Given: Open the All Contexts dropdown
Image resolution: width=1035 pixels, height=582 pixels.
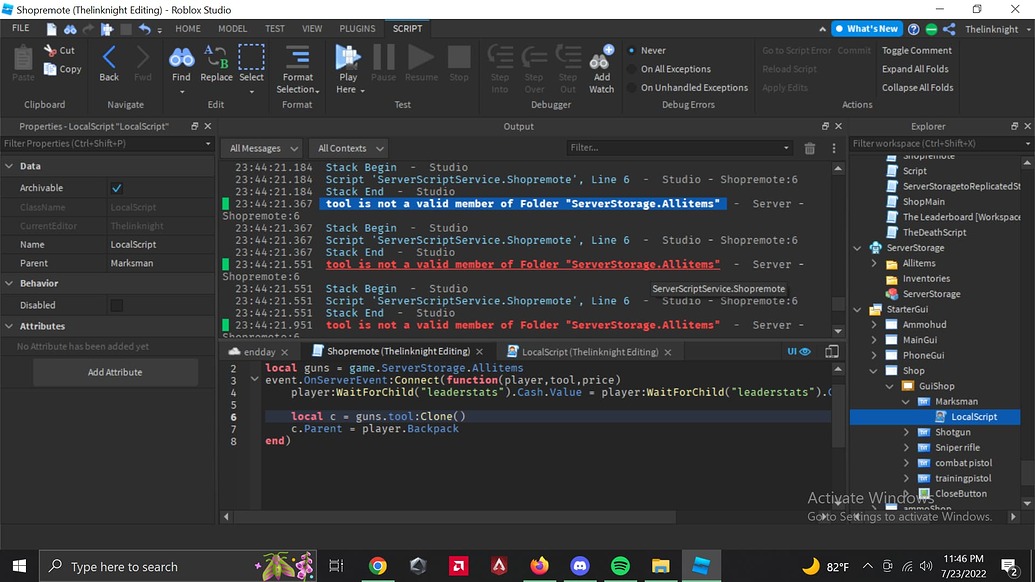Looking at the screenshot, I should (x=349, y=148).
